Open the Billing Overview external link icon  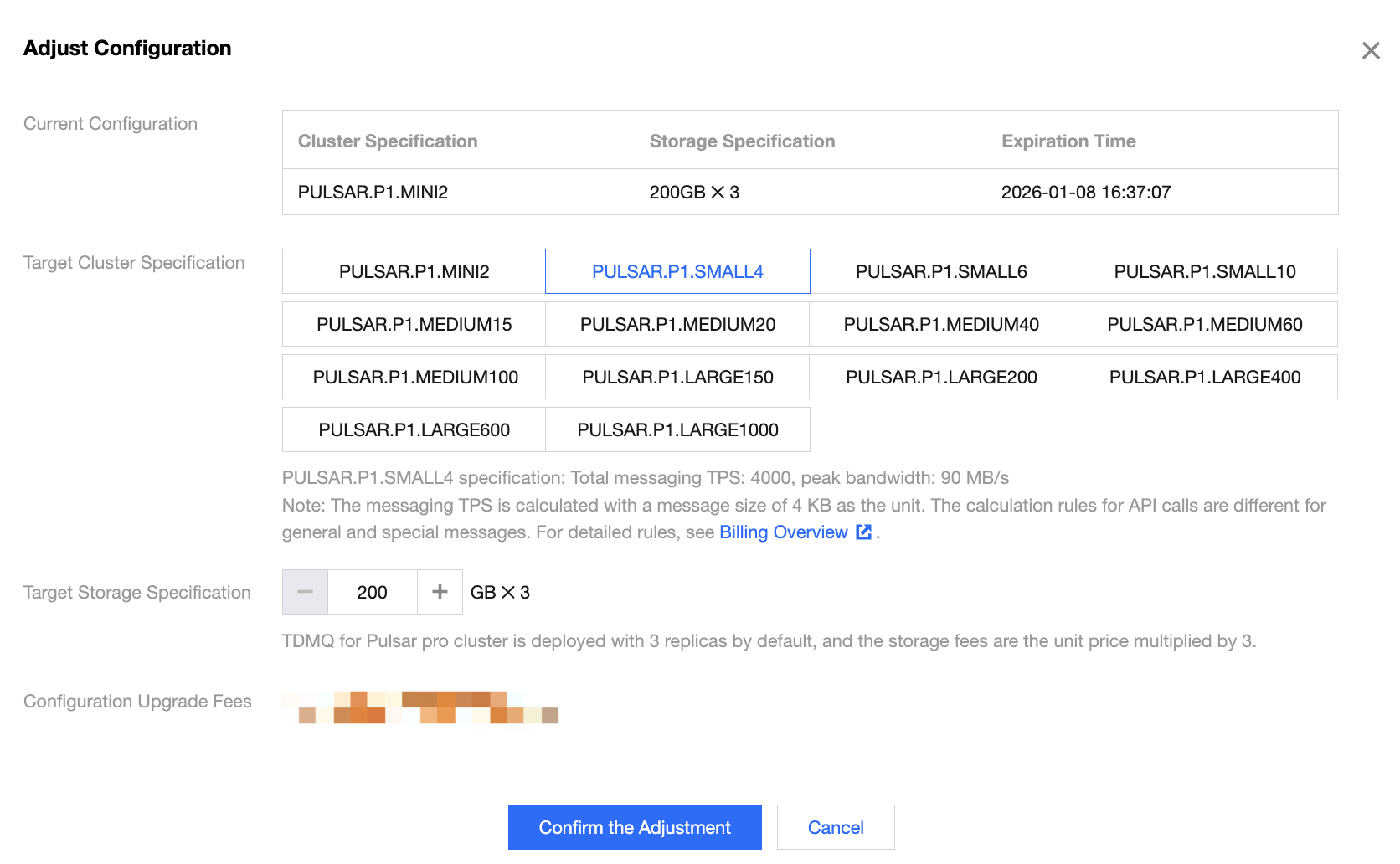click(863, 532)
